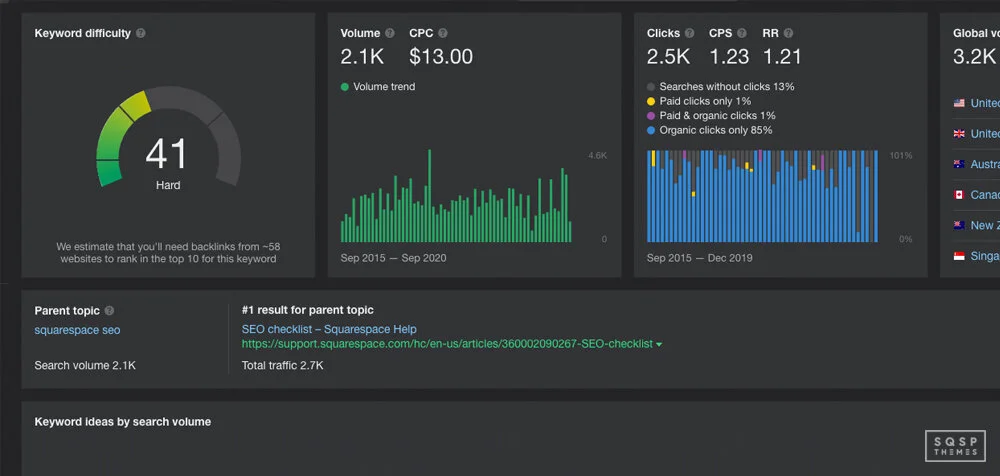Viewport: 1000px width, 476px height.
Task: Click the Keyword ideas by search volume heading
Action: tap(122, 422)
